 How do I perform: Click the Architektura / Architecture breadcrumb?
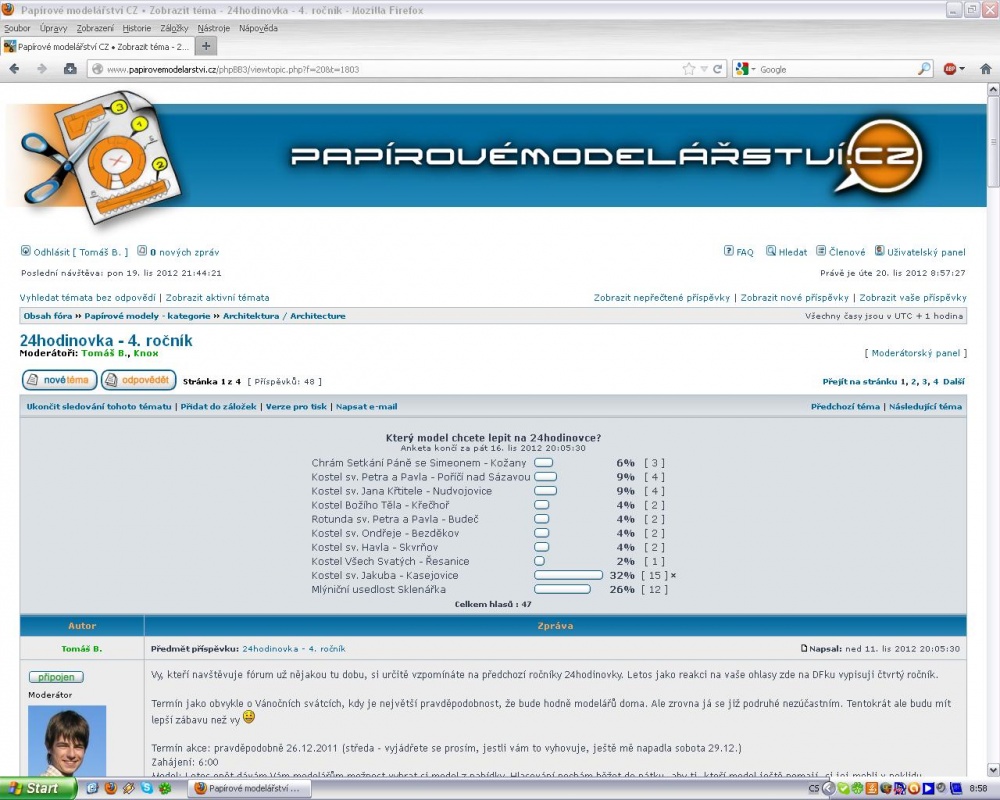coord(284,316)
